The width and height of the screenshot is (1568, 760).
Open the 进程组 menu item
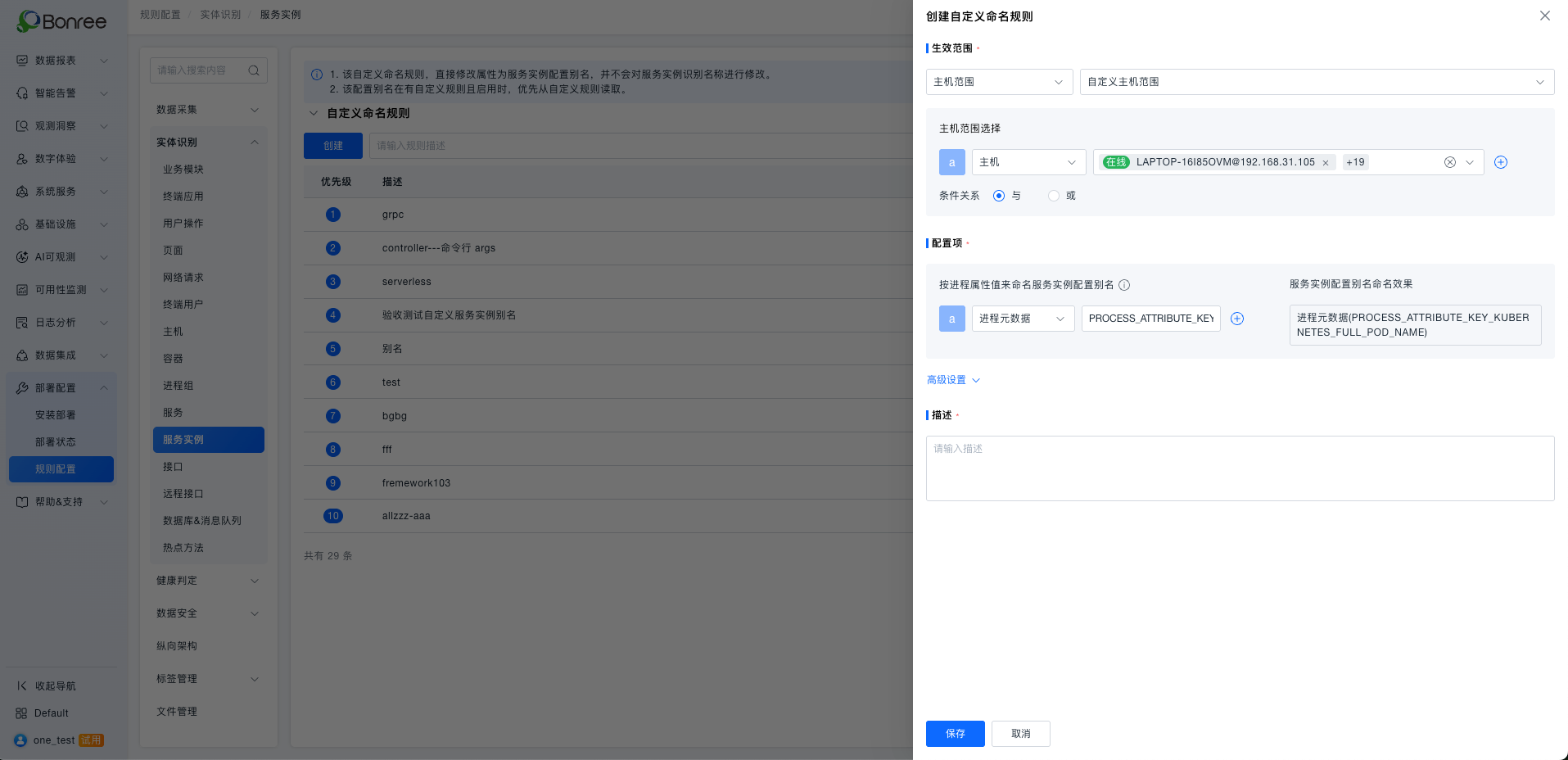coord(208,386)
